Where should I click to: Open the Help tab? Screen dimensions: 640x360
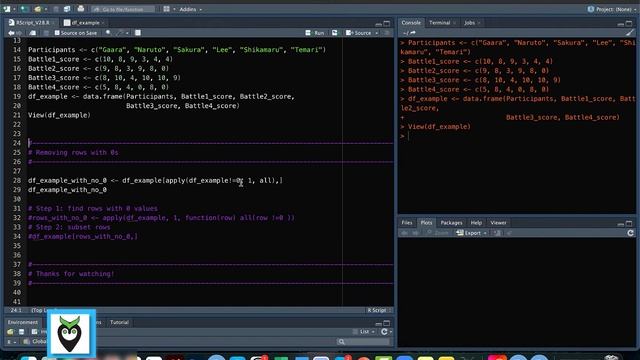(x=476, y=223)
